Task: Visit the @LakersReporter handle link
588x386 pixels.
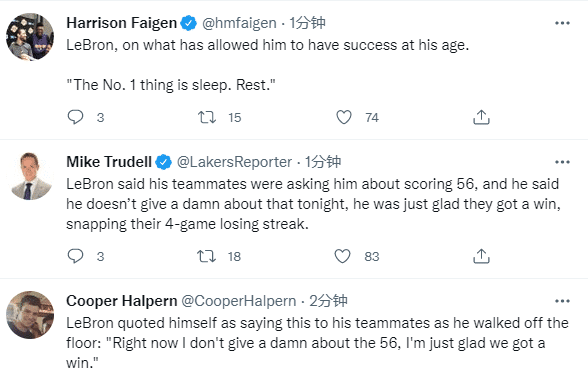Action: point(234,162)
